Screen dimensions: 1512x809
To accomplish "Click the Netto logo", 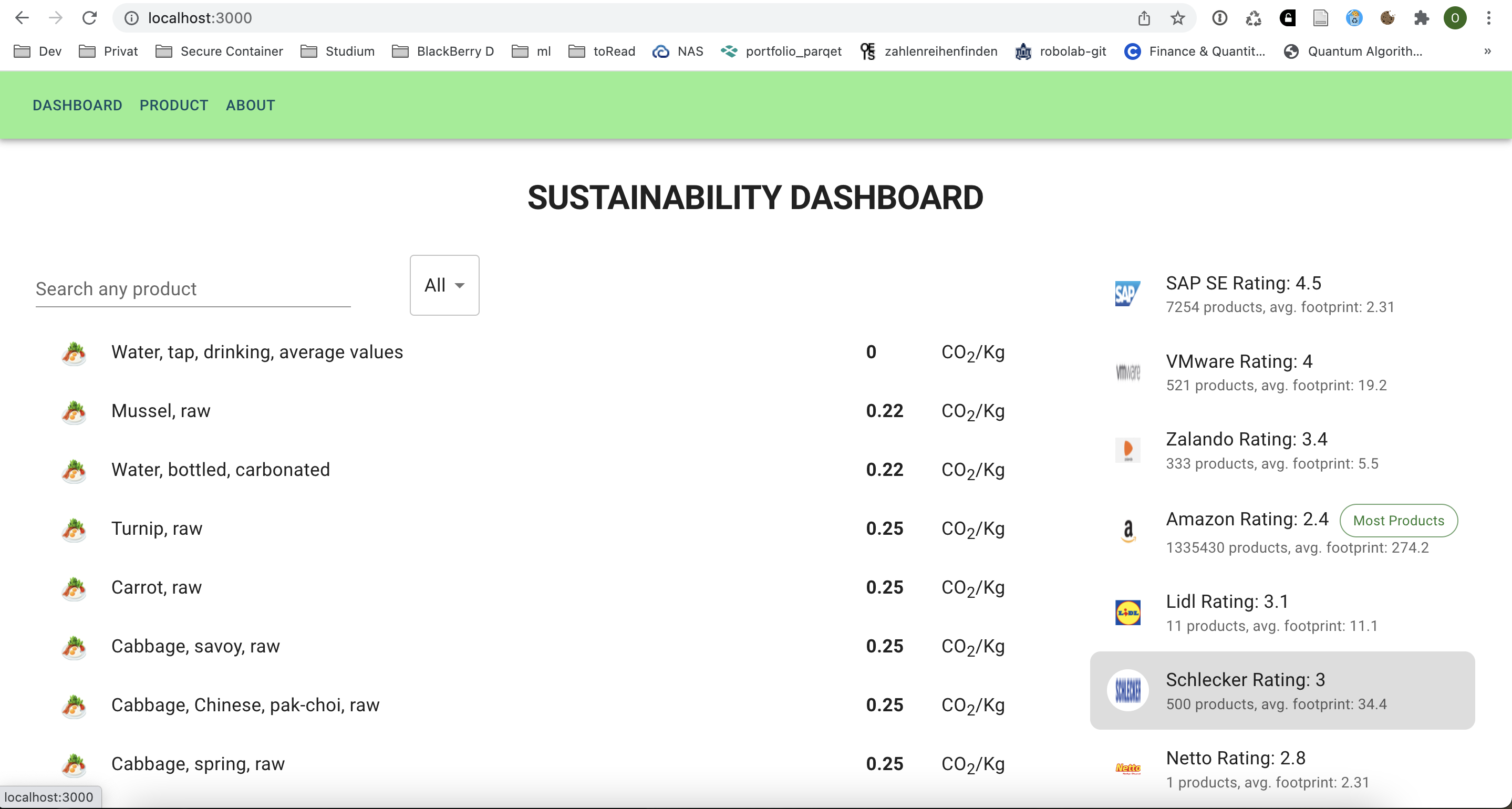I will tap(1127, 769).
